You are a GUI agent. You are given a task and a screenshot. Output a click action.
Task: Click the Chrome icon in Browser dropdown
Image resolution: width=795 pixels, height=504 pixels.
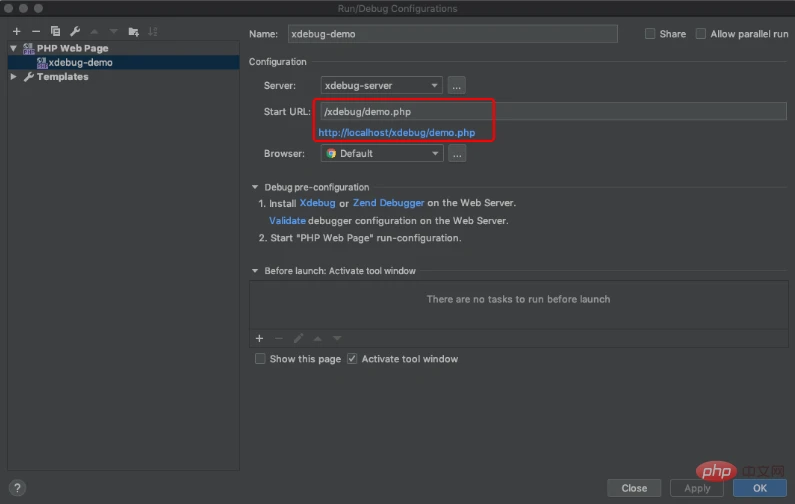tap(331, 154)
